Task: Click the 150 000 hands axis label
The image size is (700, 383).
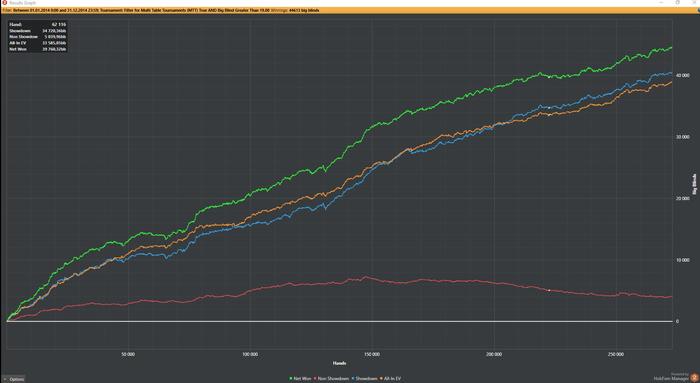Action: click(x=372, y=354)
